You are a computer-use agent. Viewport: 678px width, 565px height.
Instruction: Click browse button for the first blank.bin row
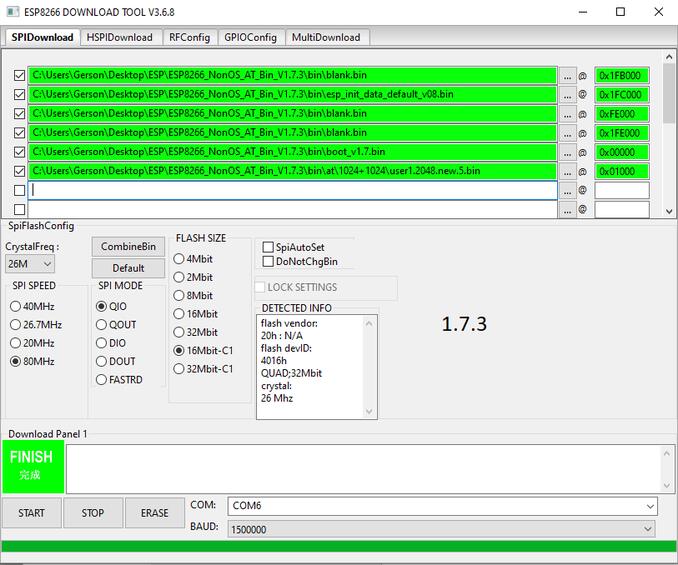(x=567, y=75)
